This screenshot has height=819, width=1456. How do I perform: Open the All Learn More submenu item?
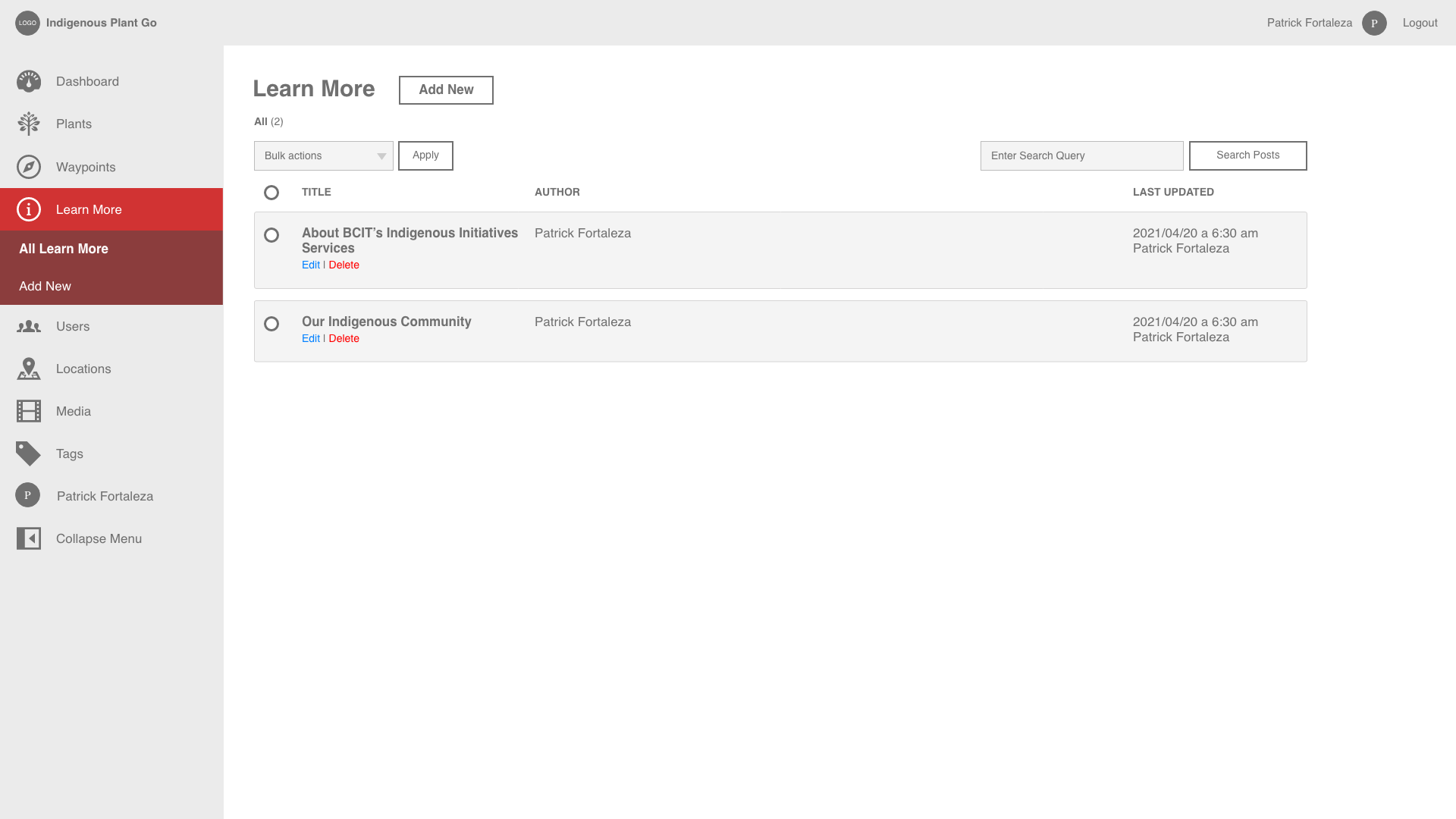coord(64,249)
